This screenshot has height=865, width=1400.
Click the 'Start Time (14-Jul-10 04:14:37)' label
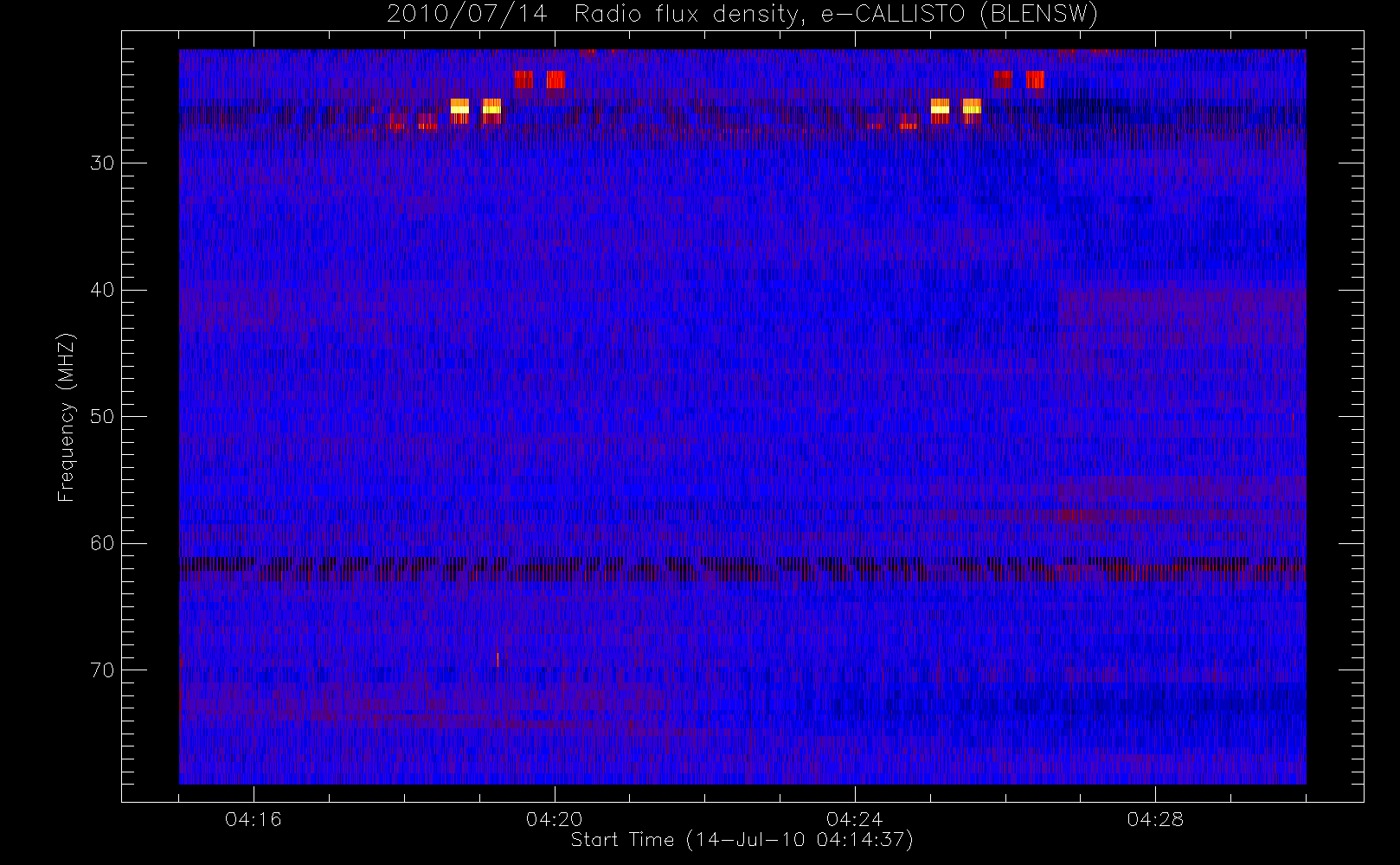(x=742, y=840)
